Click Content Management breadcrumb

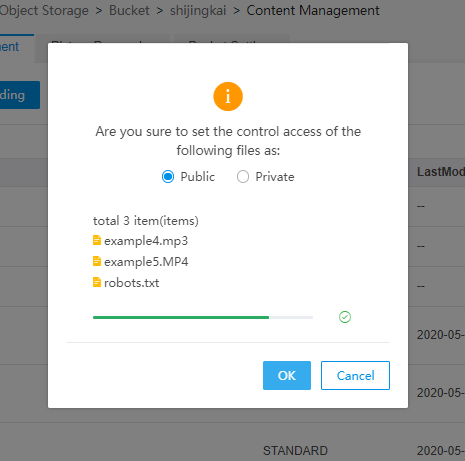tap(313, 11)
